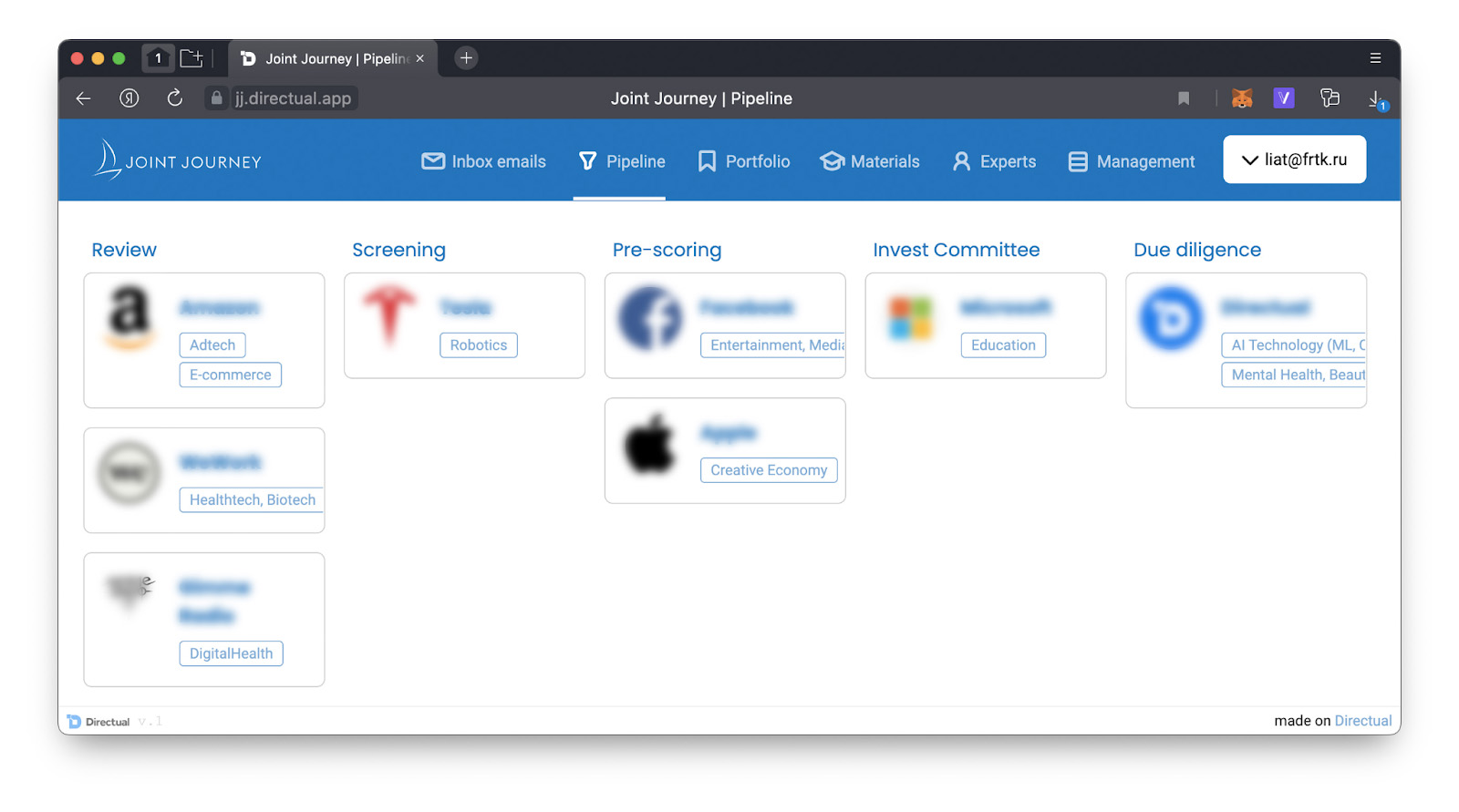Open the Portfolio section
This screenshot has width=1459, height=812.
(744, 161)
